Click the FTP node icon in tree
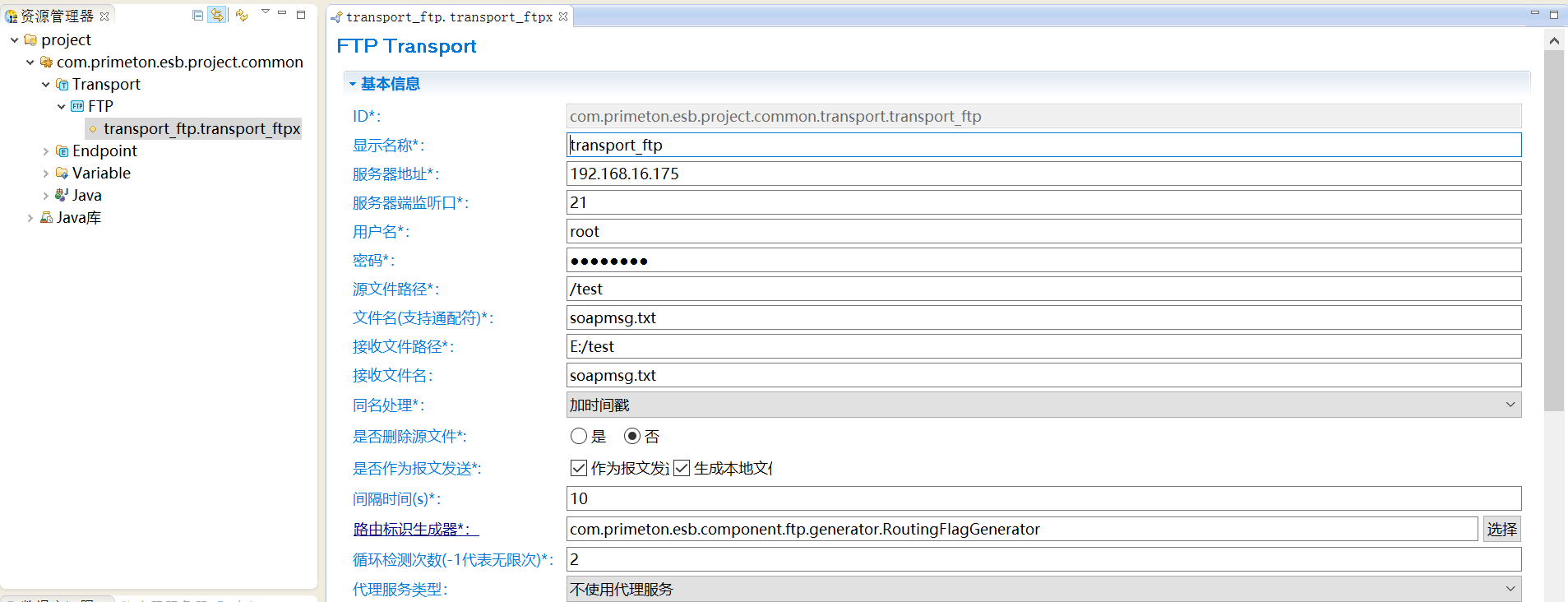The height and width of the screenshot is (602, 1568). 77,106
